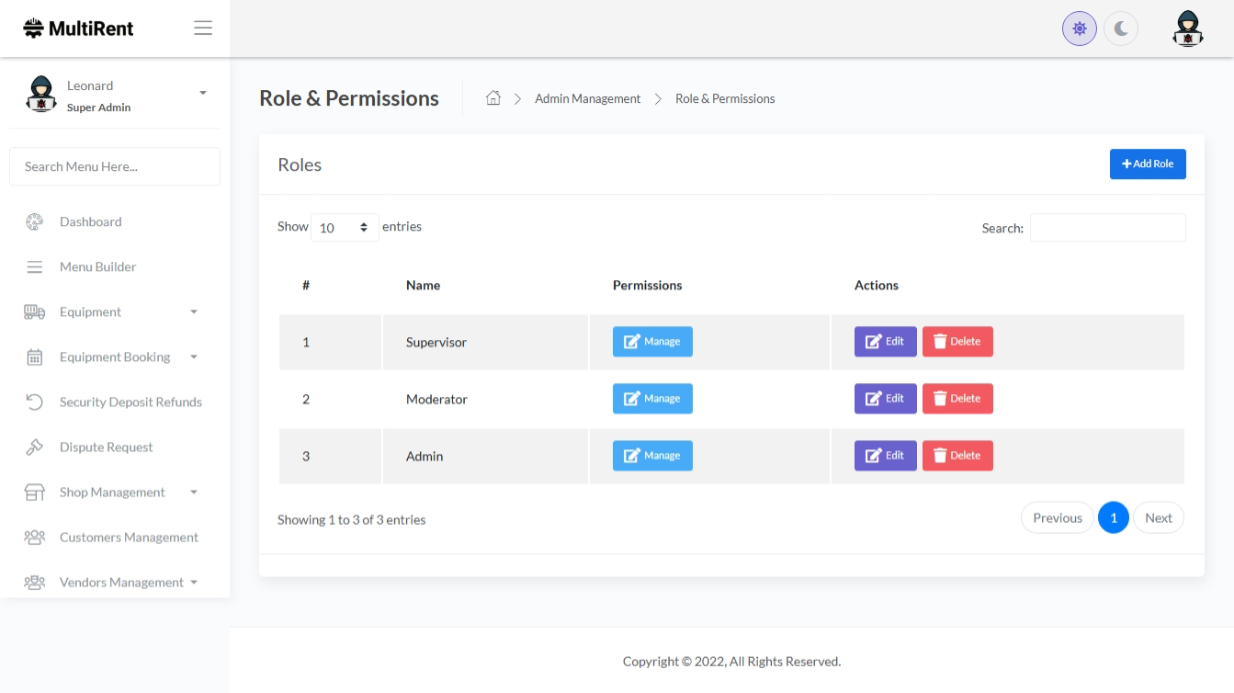Click the Dispute Request gavel icon
The height and width of the screenshot is (693, 1234).
pyautogui.click(x=34, y=447)
